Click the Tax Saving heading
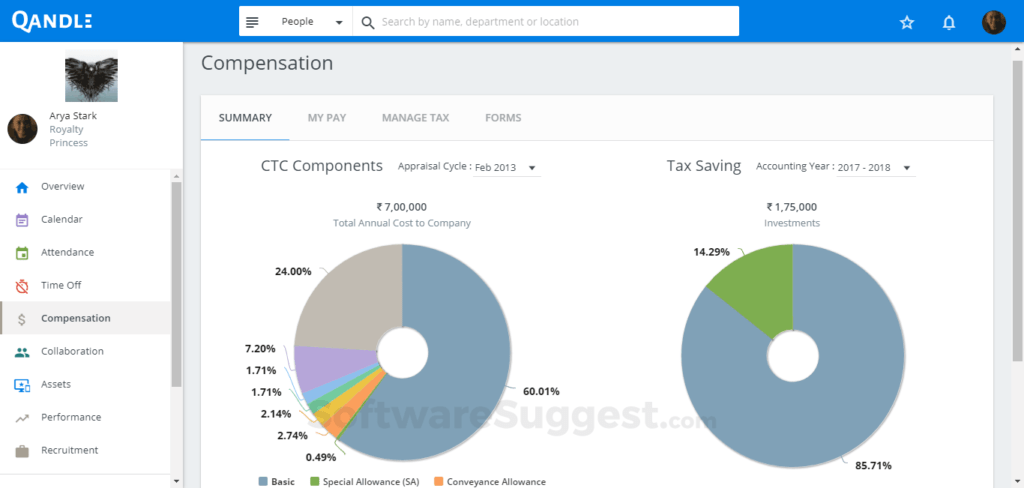Screen dimensions: 1024x488 704,166
